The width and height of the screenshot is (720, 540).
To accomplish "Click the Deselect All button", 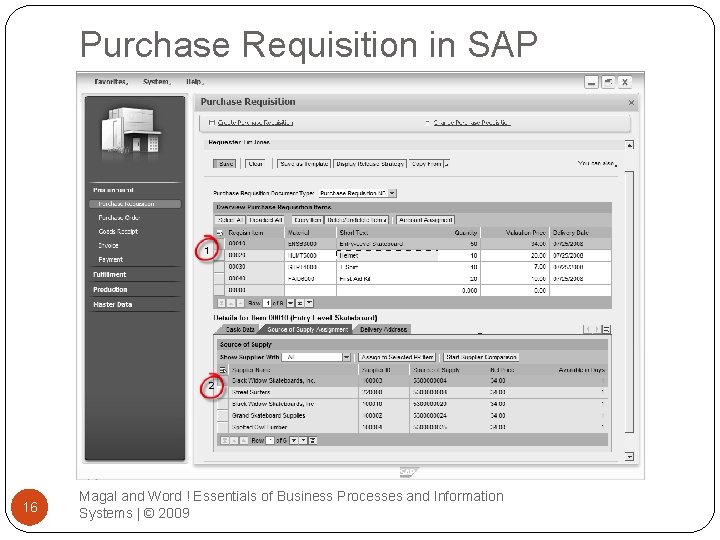I will coord(266,220).
